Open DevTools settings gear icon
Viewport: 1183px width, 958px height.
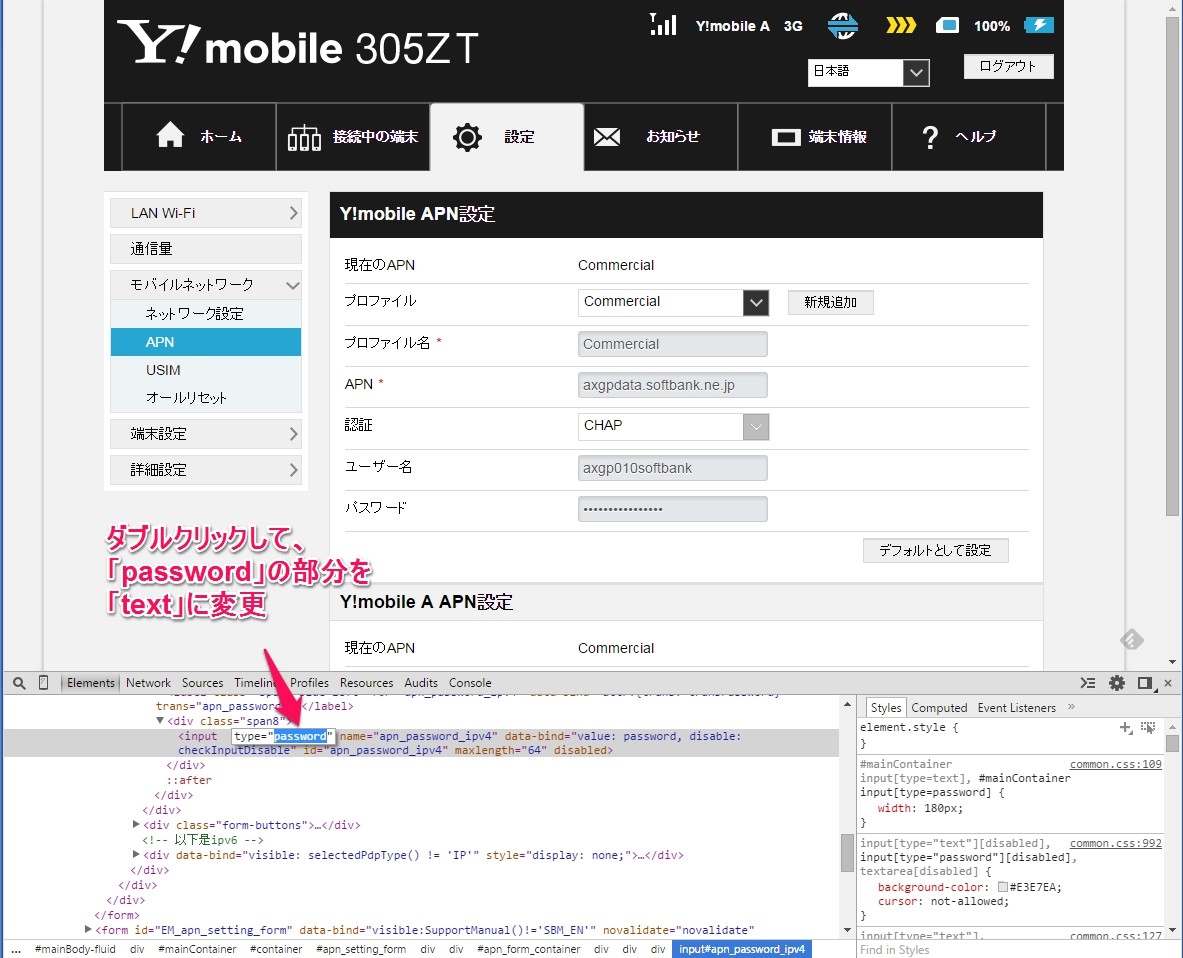1117,683
